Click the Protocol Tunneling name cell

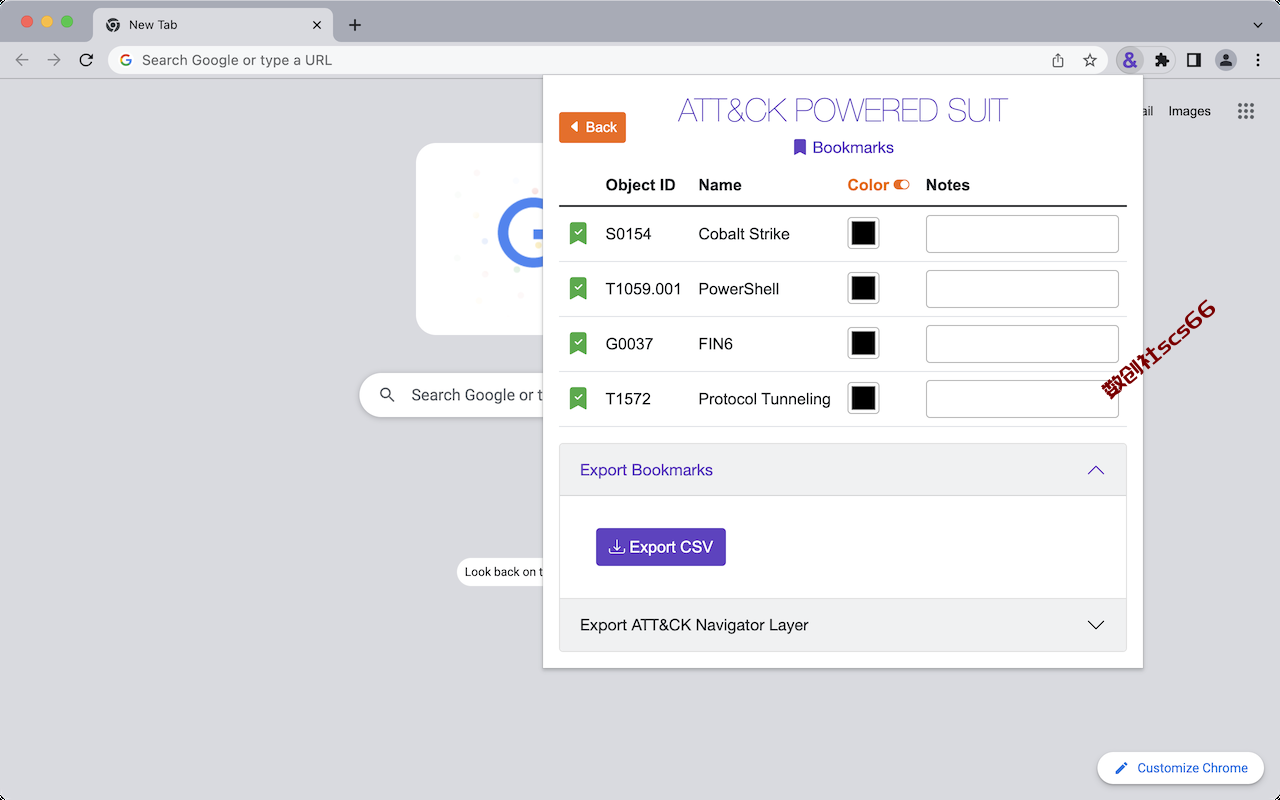click(764, 399)
